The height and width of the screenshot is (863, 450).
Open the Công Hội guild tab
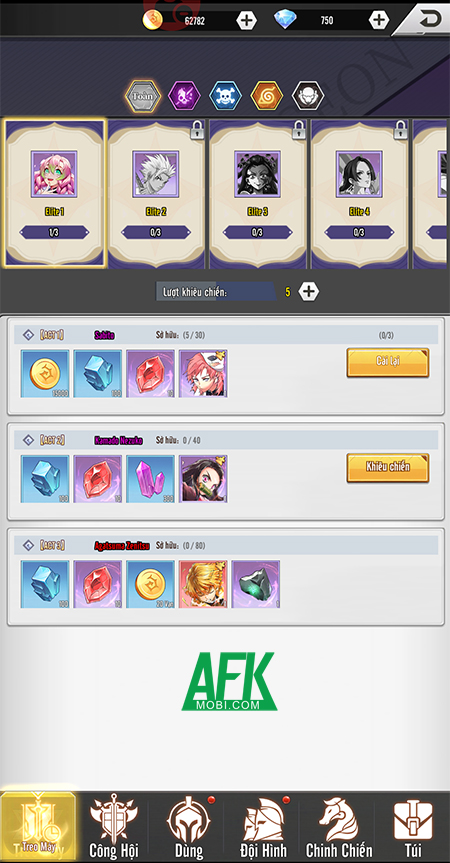click(113, 827)
